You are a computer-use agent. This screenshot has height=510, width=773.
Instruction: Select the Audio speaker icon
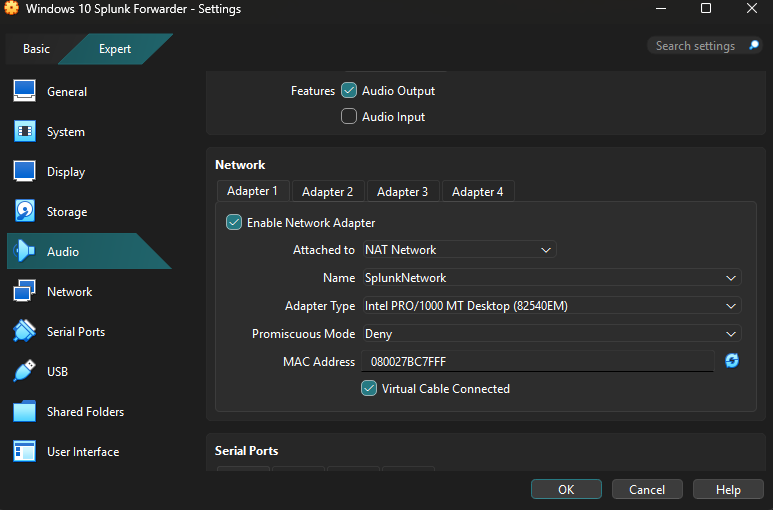pos(24,251)
